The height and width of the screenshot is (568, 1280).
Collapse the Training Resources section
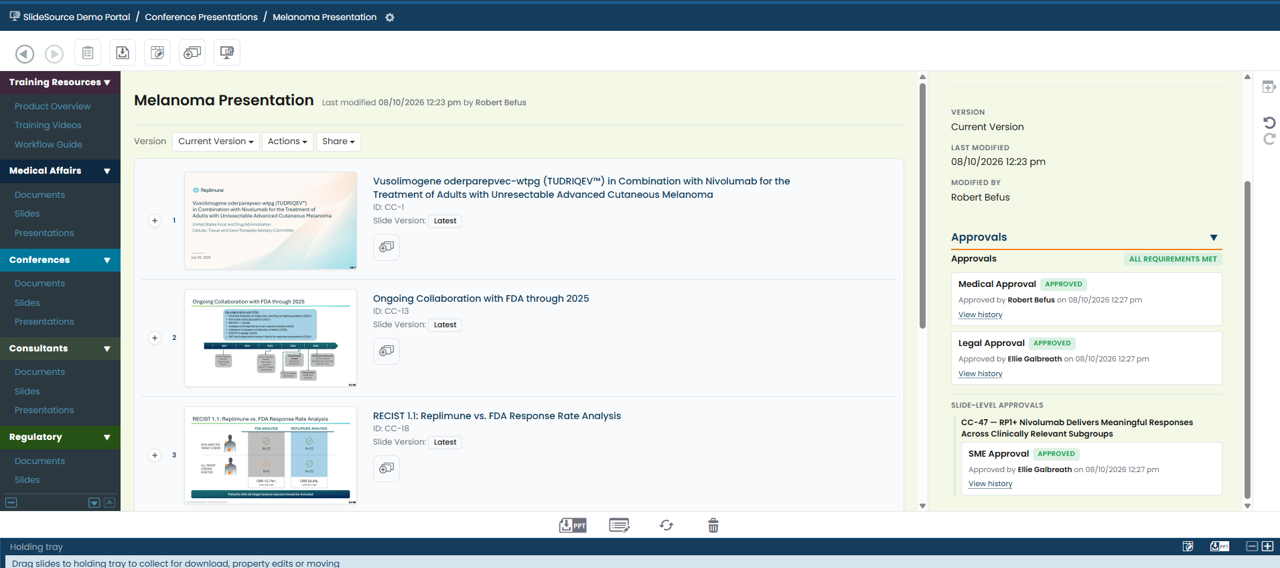pyautogui.click(x=107, y=82)
